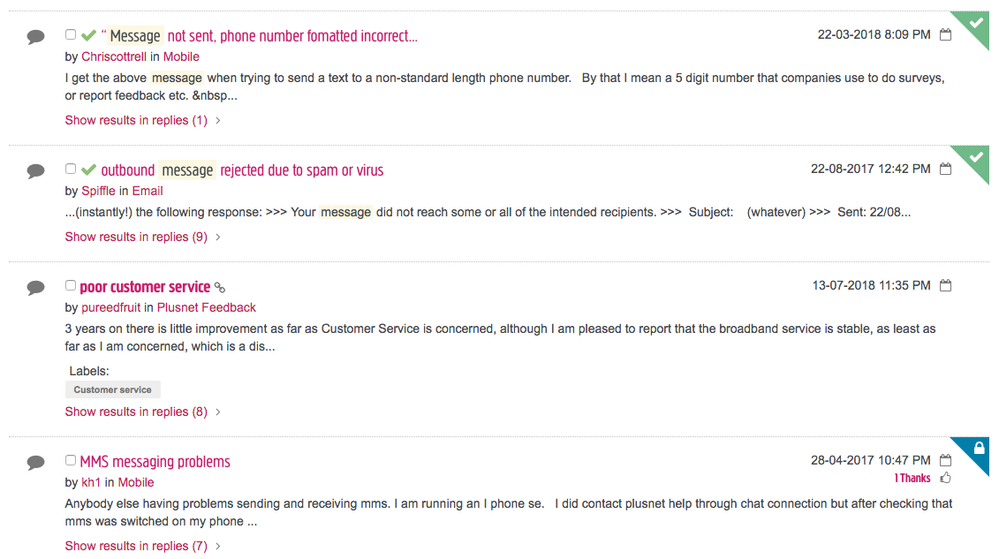The width and height of the screenshot is (999, 559).
Task: Open 'MMS messaging problems' thread title
Action: coord(155,462)
